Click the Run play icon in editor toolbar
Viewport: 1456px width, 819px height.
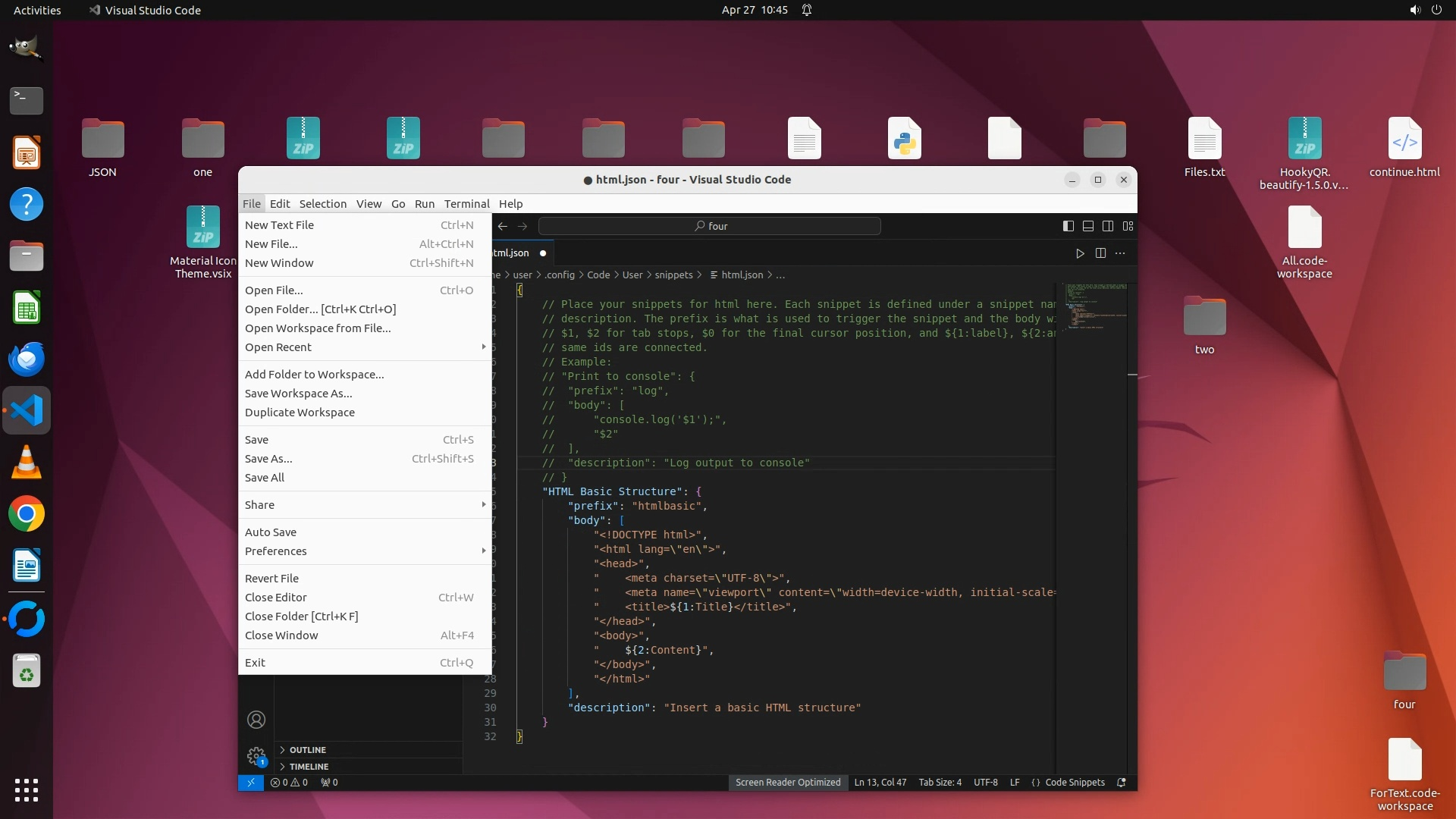1080,253
